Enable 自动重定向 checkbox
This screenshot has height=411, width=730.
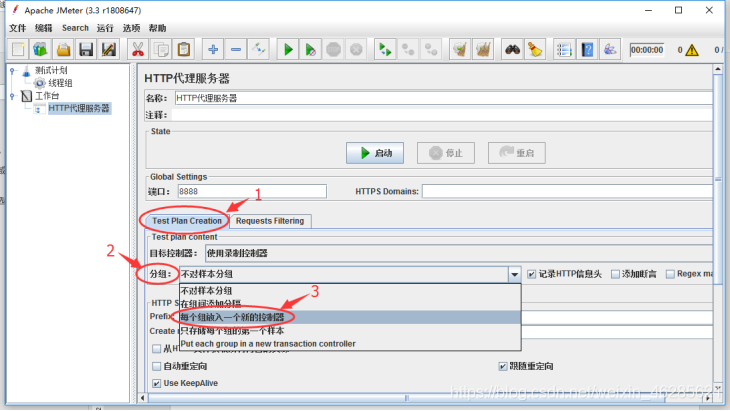click(157, 366)
